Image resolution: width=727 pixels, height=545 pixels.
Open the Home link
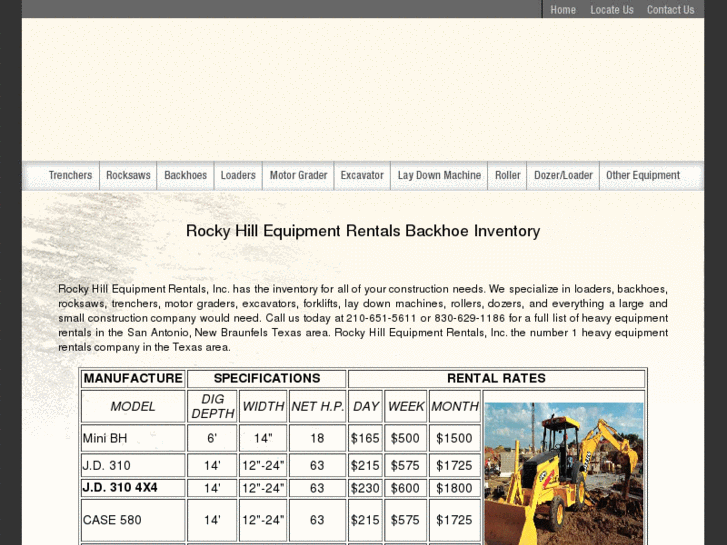point(562,10)
